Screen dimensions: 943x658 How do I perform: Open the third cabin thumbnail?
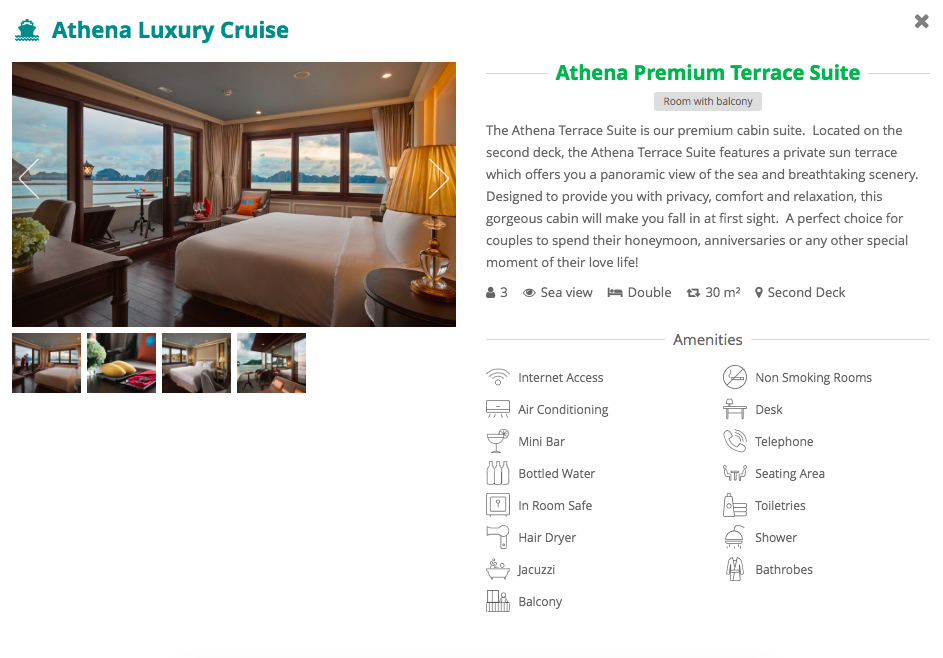(x=196, y=363)
